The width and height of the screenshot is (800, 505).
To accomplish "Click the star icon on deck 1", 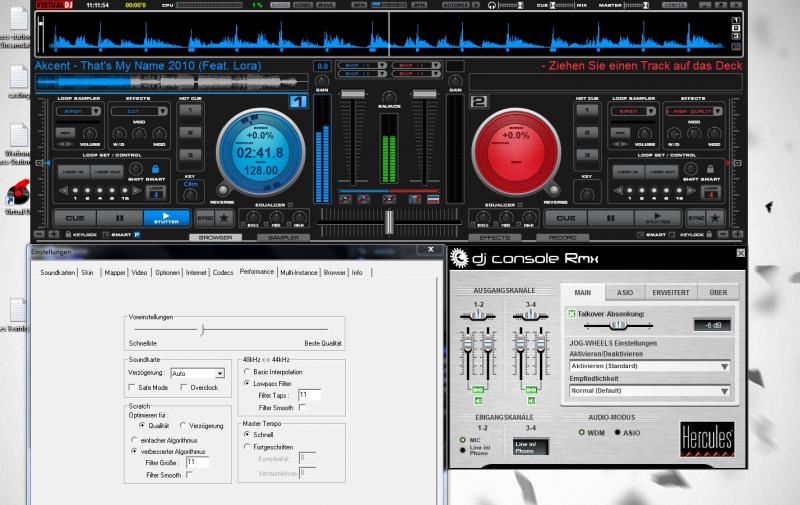I will 223,218.
